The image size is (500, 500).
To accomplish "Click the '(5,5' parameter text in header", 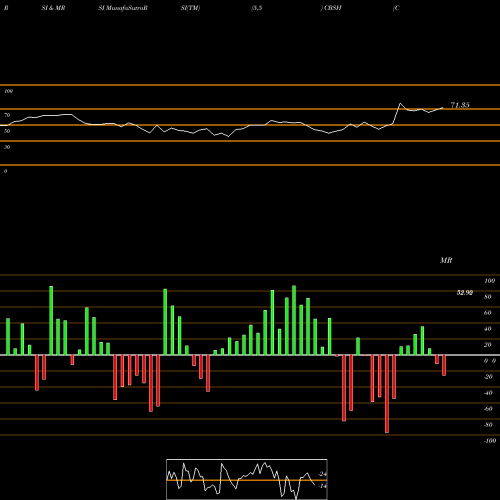I will [257, 8].
